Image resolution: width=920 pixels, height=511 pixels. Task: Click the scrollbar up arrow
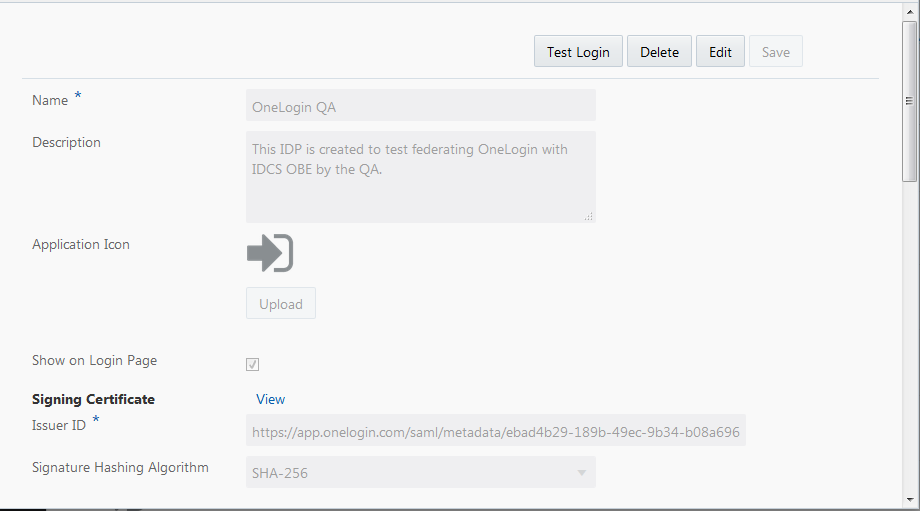[910, 12]
